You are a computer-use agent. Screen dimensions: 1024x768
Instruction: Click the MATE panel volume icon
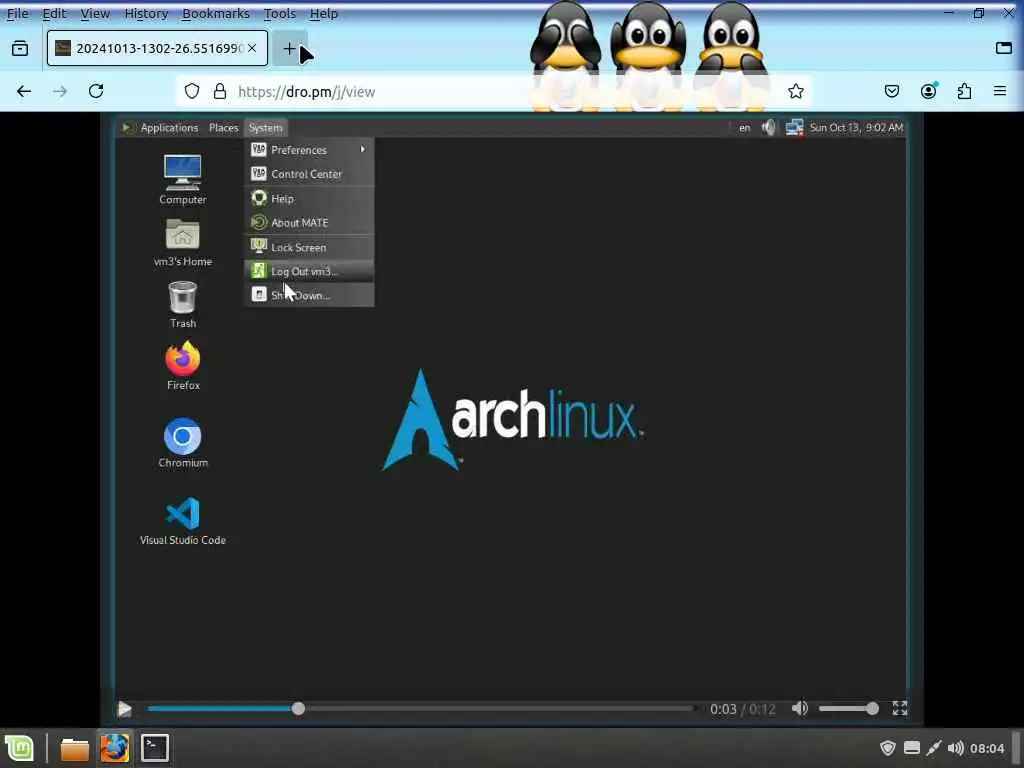(x=769, y=128)
